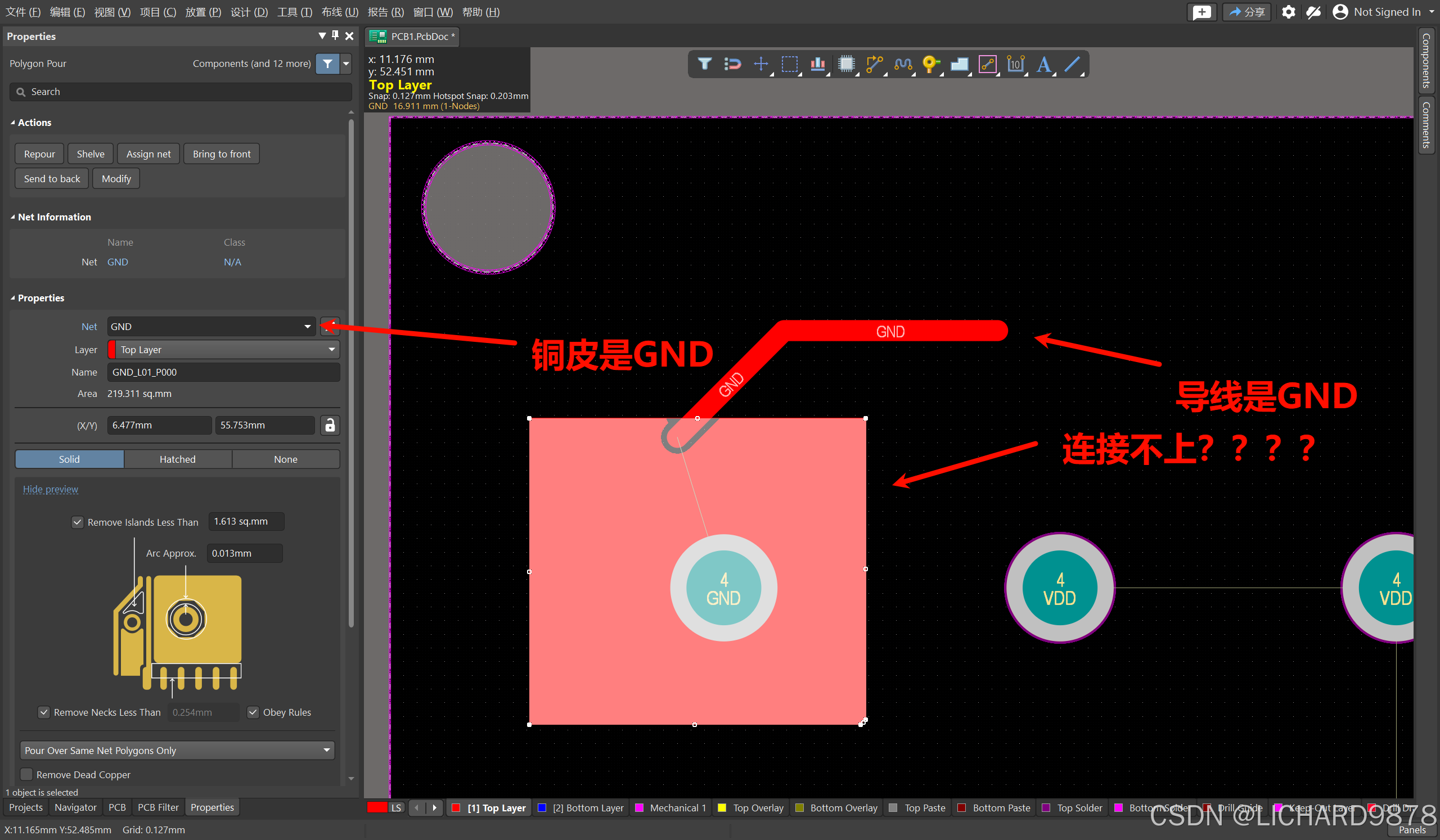Click the Repour button
The height and width of the screenshot is (840, 1440).
pyautogui.click(x=39, y=153)
